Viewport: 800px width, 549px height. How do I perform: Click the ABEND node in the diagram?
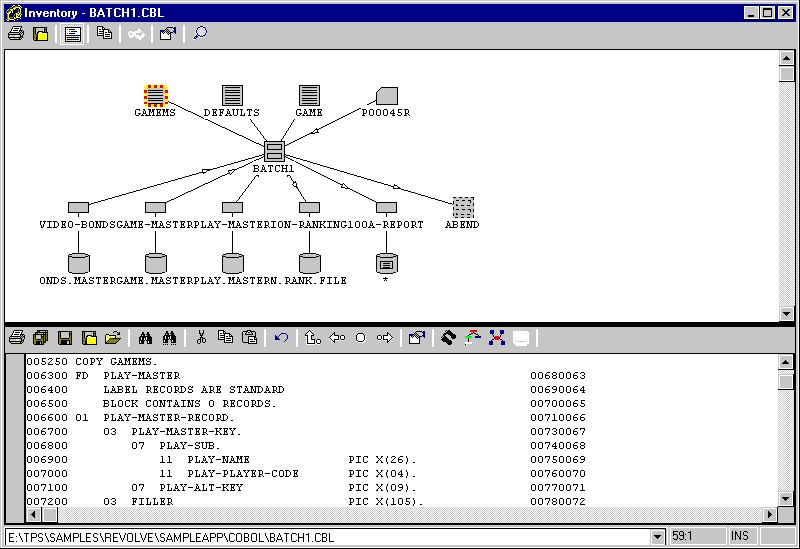[462, 207]
